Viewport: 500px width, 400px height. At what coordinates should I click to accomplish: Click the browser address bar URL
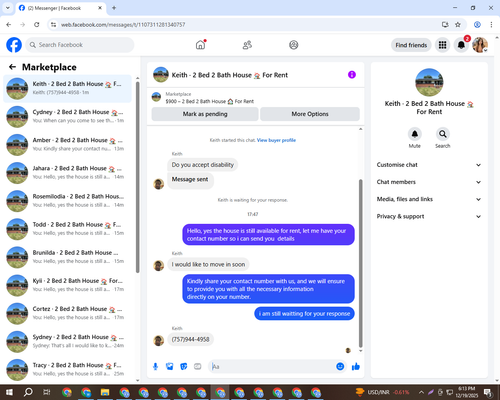coord(123,25)
